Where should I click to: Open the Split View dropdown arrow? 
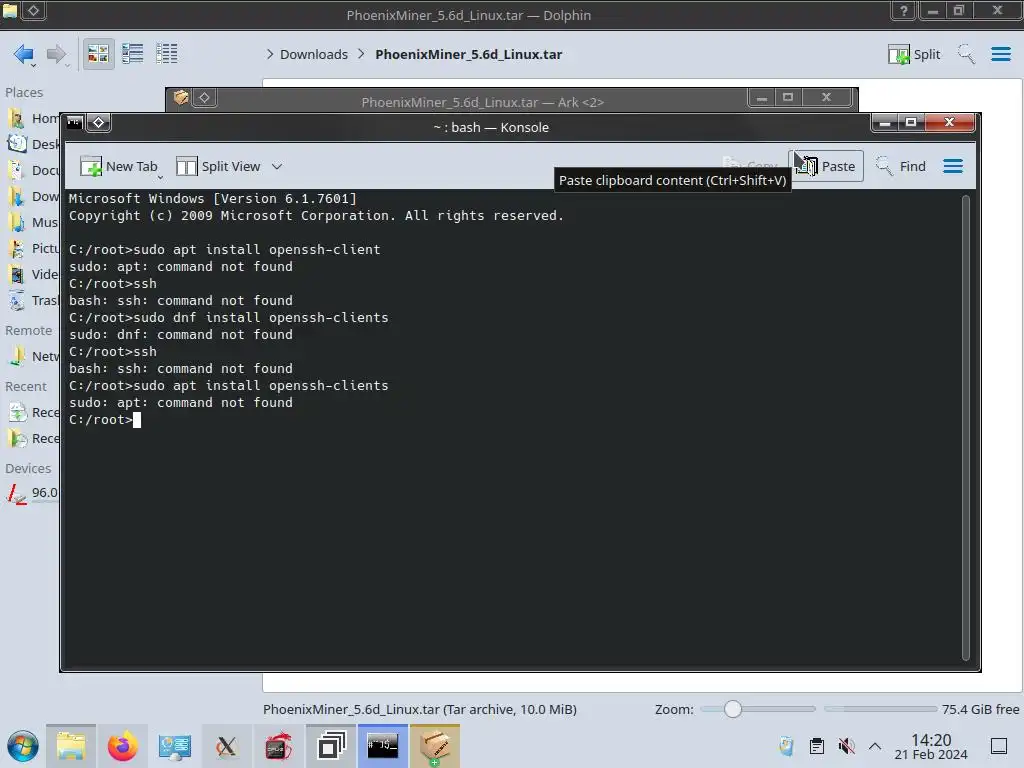[x=277, y=167]
